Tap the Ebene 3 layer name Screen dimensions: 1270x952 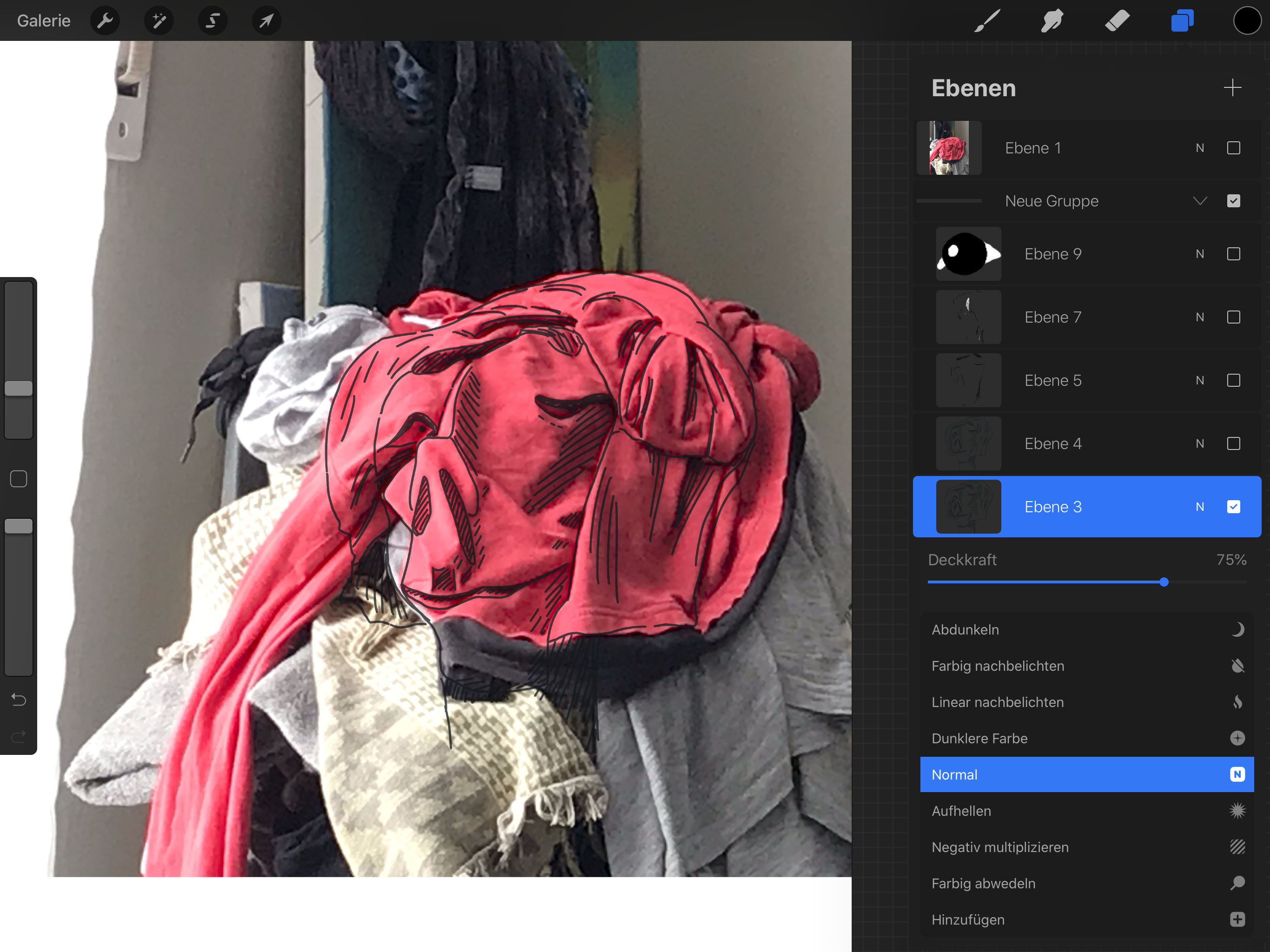[x=1053, y=506]
